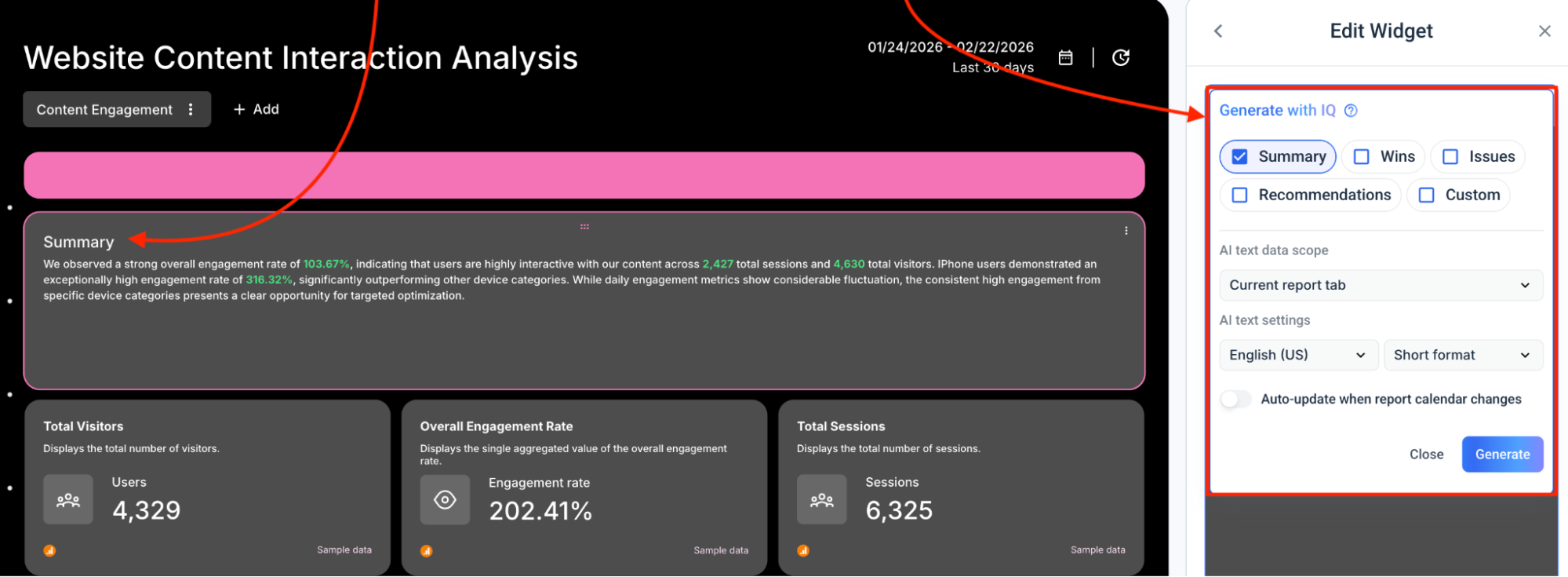Click the back arrow in Edit Widget
Screen dimensions: 1568x577
click(1218, 31)
